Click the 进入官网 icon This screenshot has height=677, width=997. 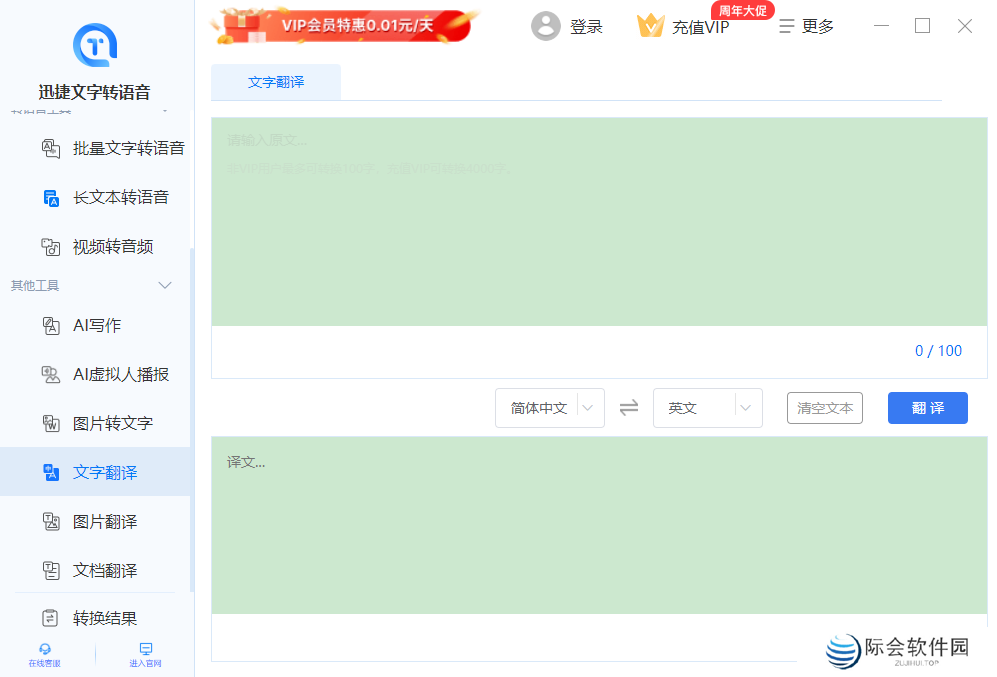(143, 655)
